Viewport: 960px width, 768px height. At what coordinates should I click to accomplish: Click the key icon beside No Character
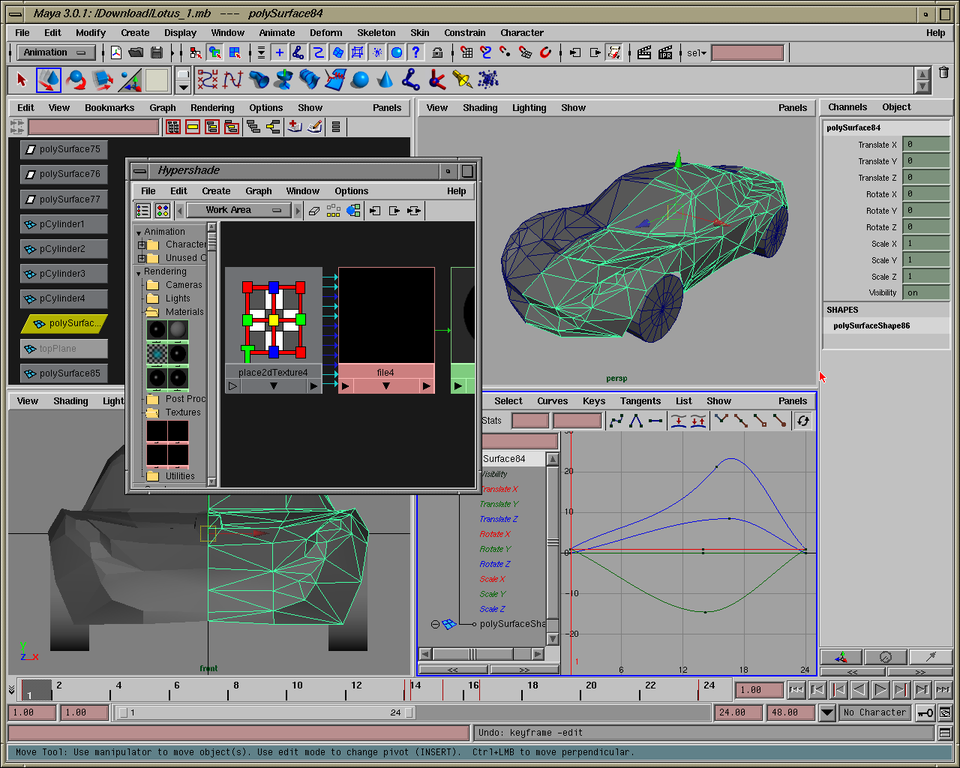click(924, 713)
